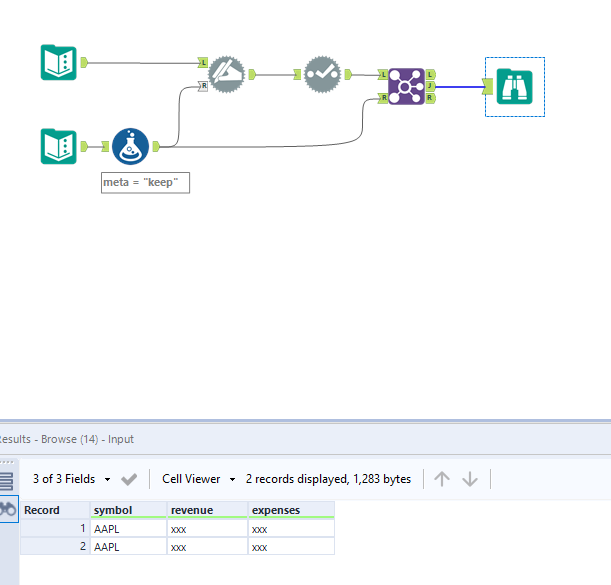Select revenue xxx cell in record 2
The image size is (611, 585).
click(208, 546)
